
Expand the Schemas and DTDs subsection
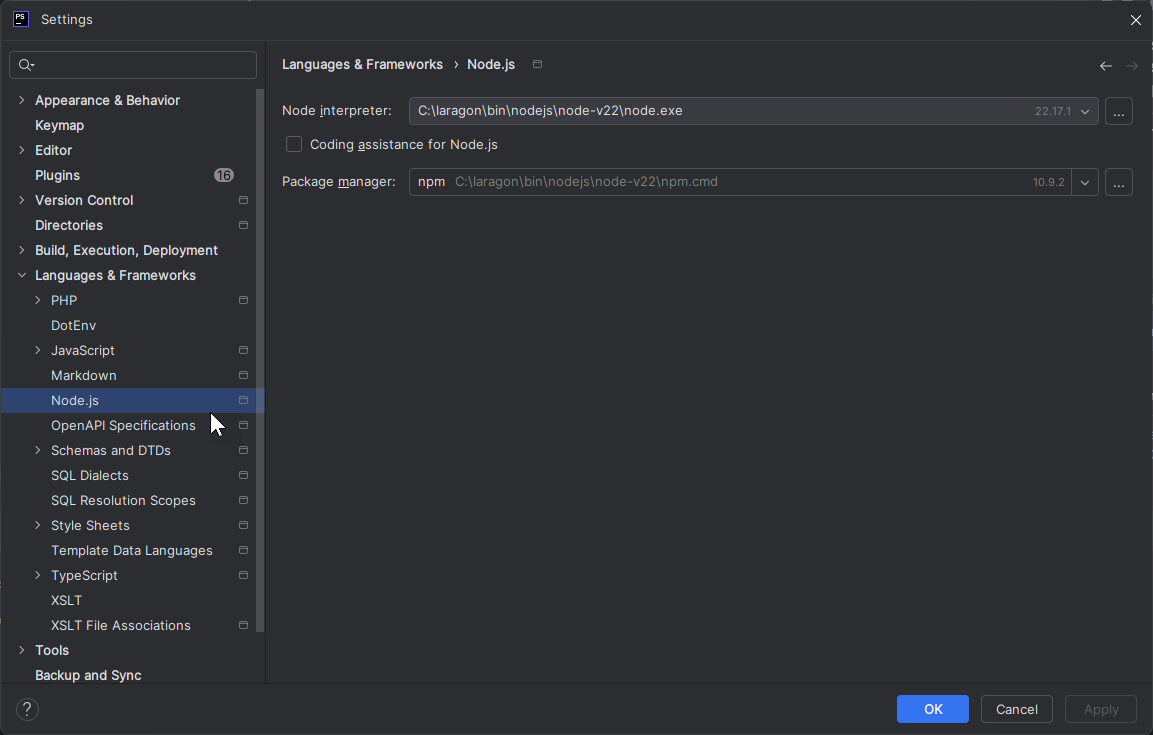[x=38, y=450]
